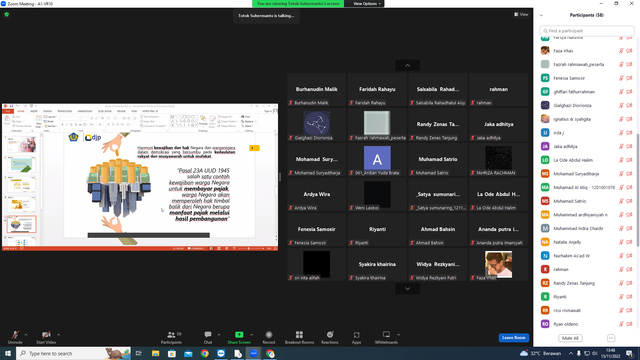This screenshot has height=360, width=640.
Task: Open the Mail app on taskbar
Action: 188,353
